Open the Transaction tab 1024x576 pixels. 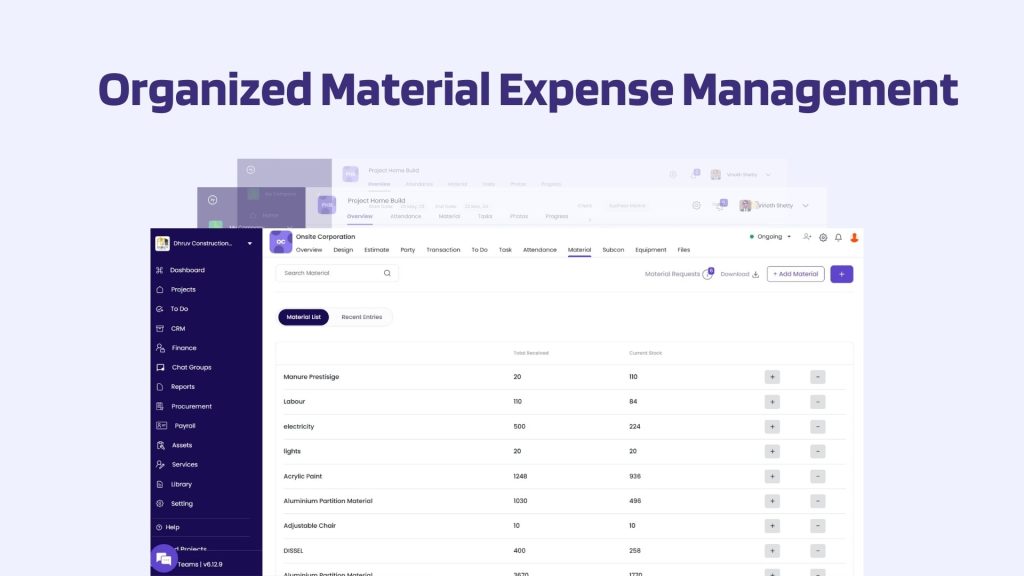(x=443, y=250)
